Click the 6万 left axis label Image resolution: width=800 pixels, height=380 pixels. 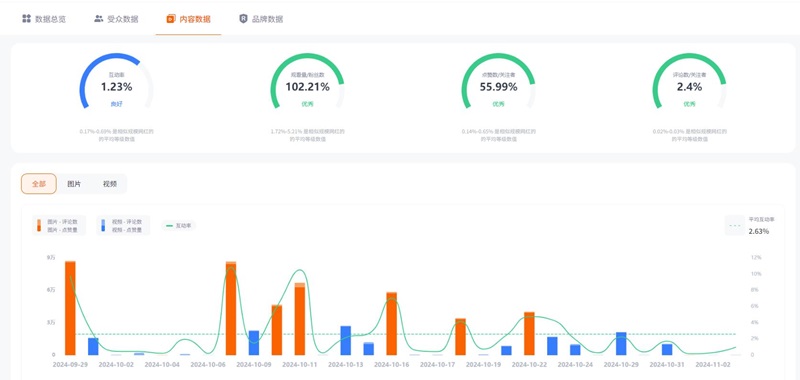coord(51,290)
